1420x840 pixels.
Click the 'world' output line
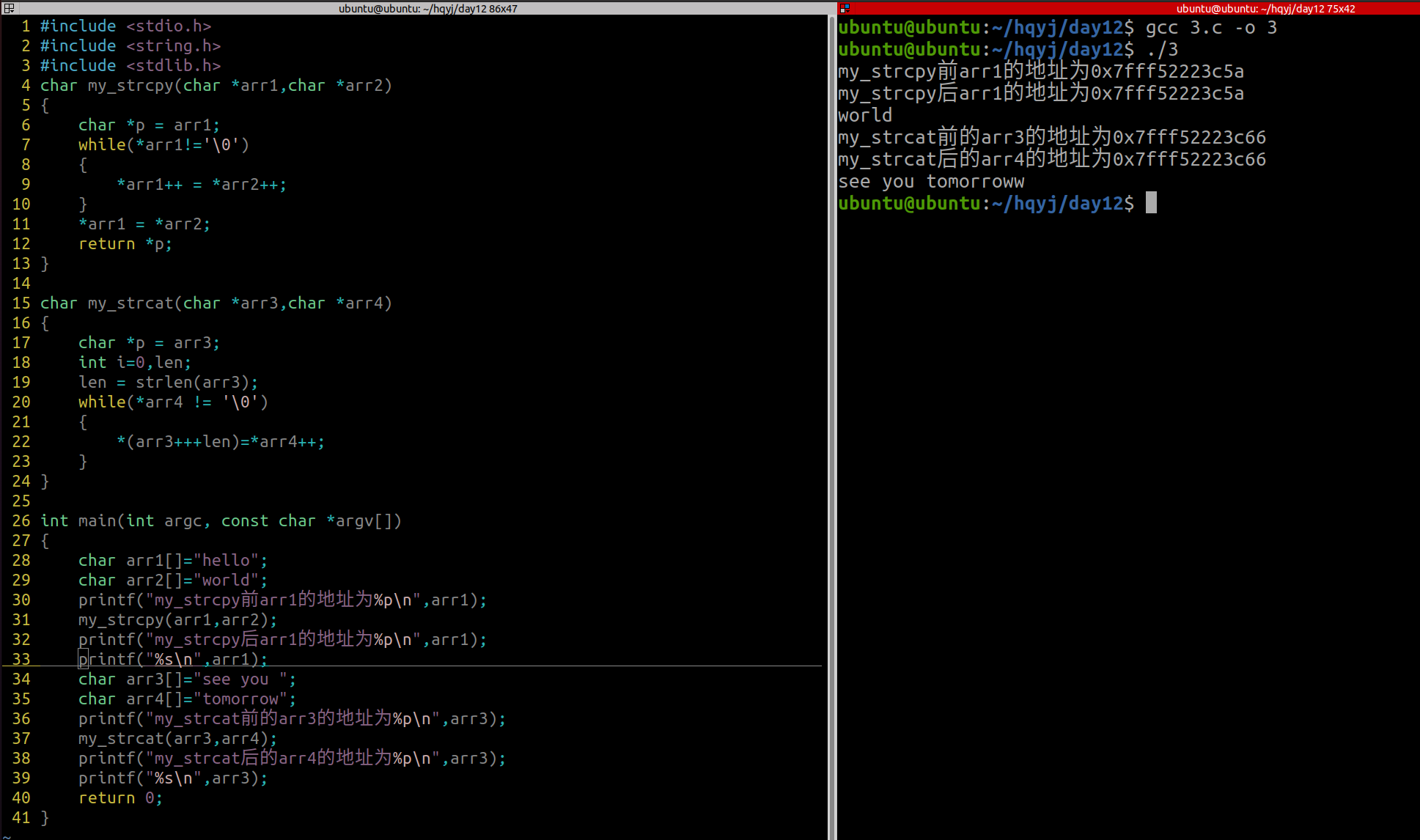click(865, 116)
